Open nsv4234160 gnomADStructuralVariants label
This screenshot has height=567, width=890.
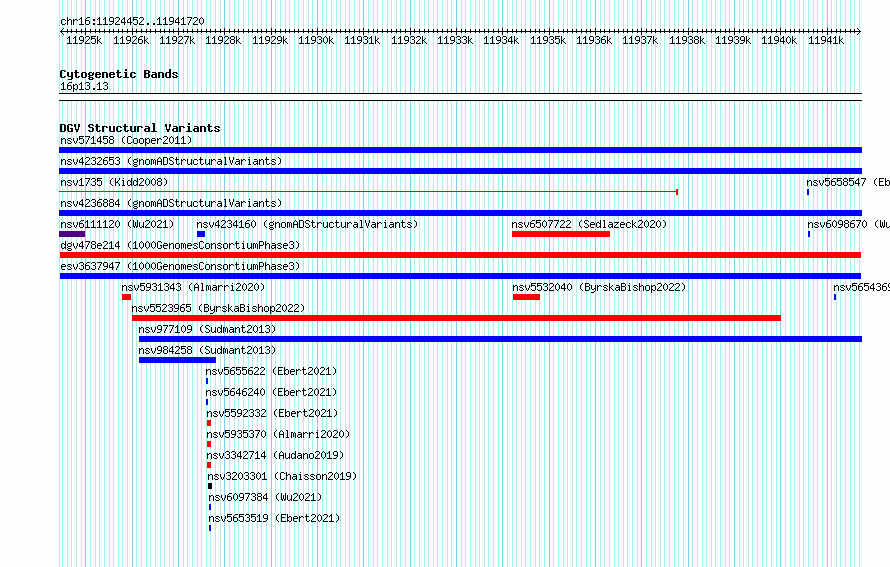click(x=307, y=224)
